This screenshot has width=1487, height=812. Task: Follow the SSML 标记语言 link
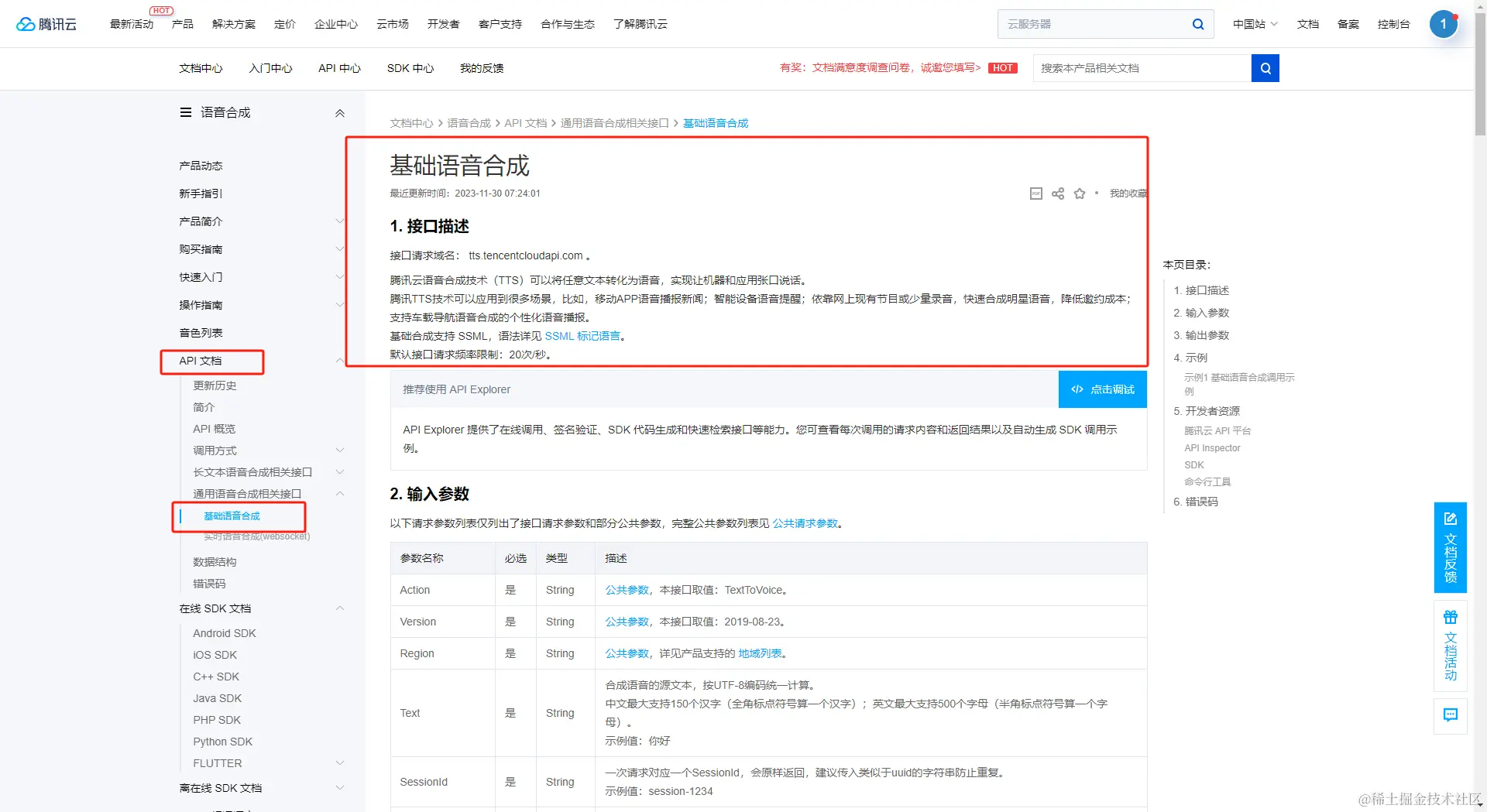click(x=582, y=336)
